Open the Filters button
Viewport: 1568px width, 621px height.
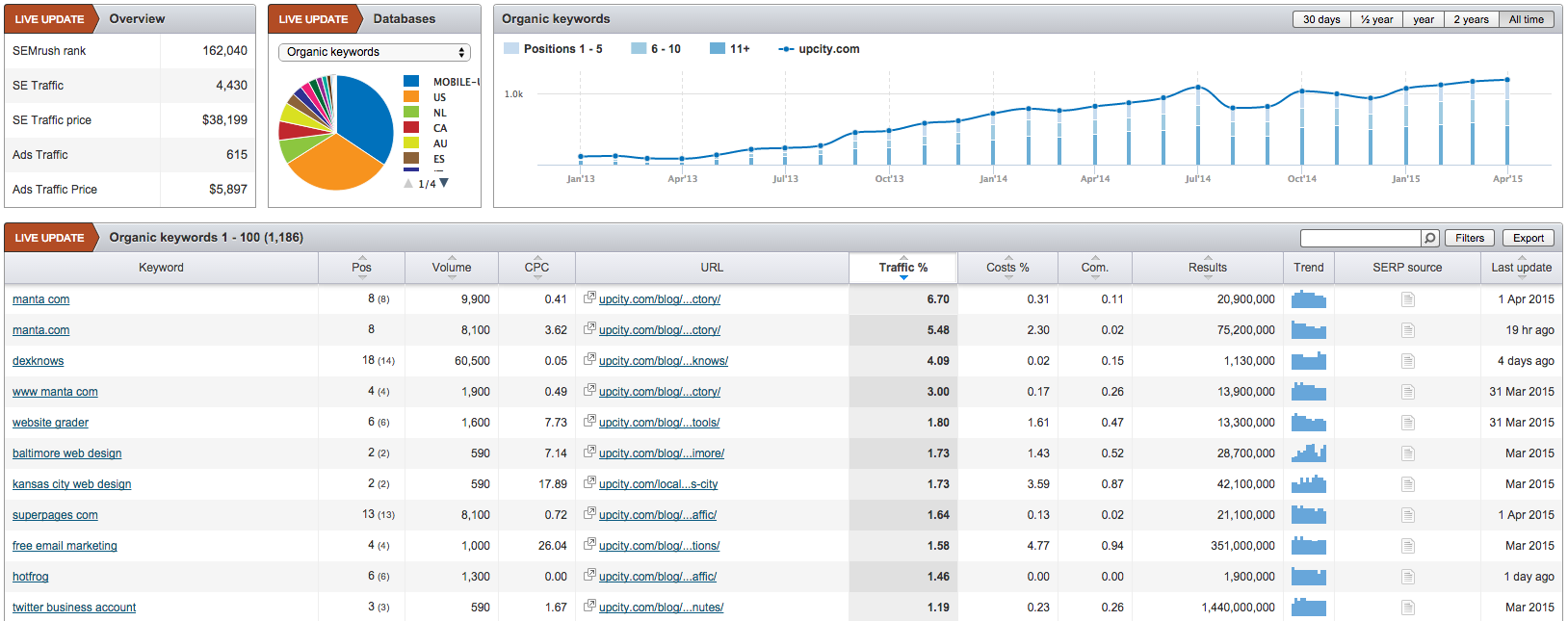1470,238
